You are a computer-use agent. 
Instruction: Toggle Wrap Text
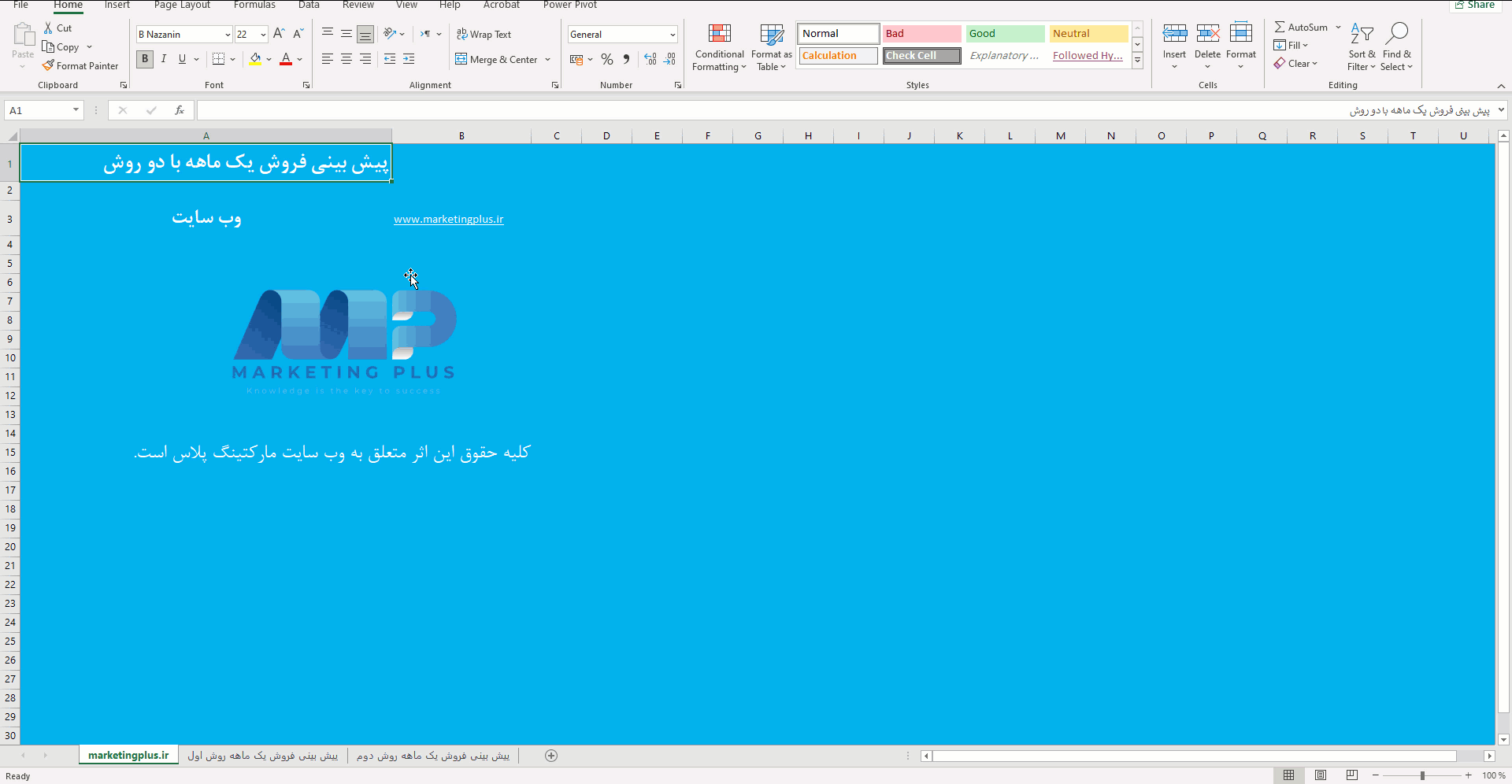[x=484, y=34]
